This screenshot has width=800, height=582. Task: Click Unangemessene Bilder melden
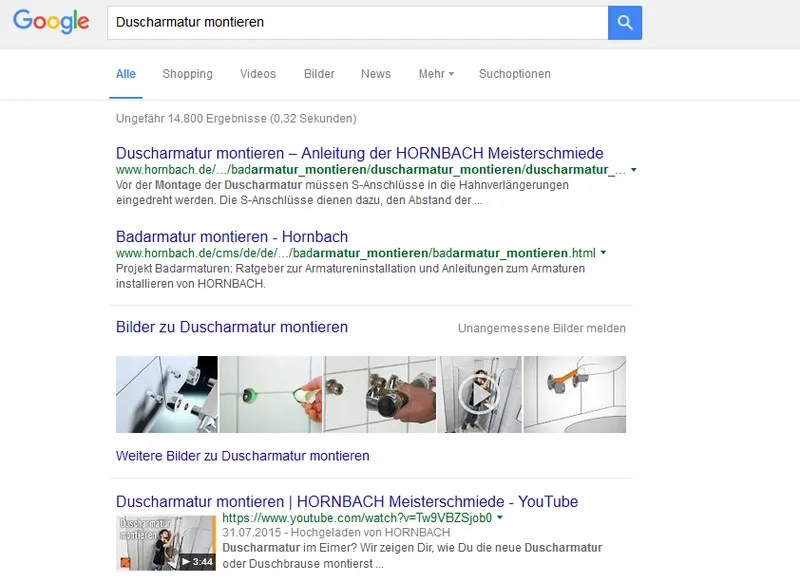coord(542,328)
